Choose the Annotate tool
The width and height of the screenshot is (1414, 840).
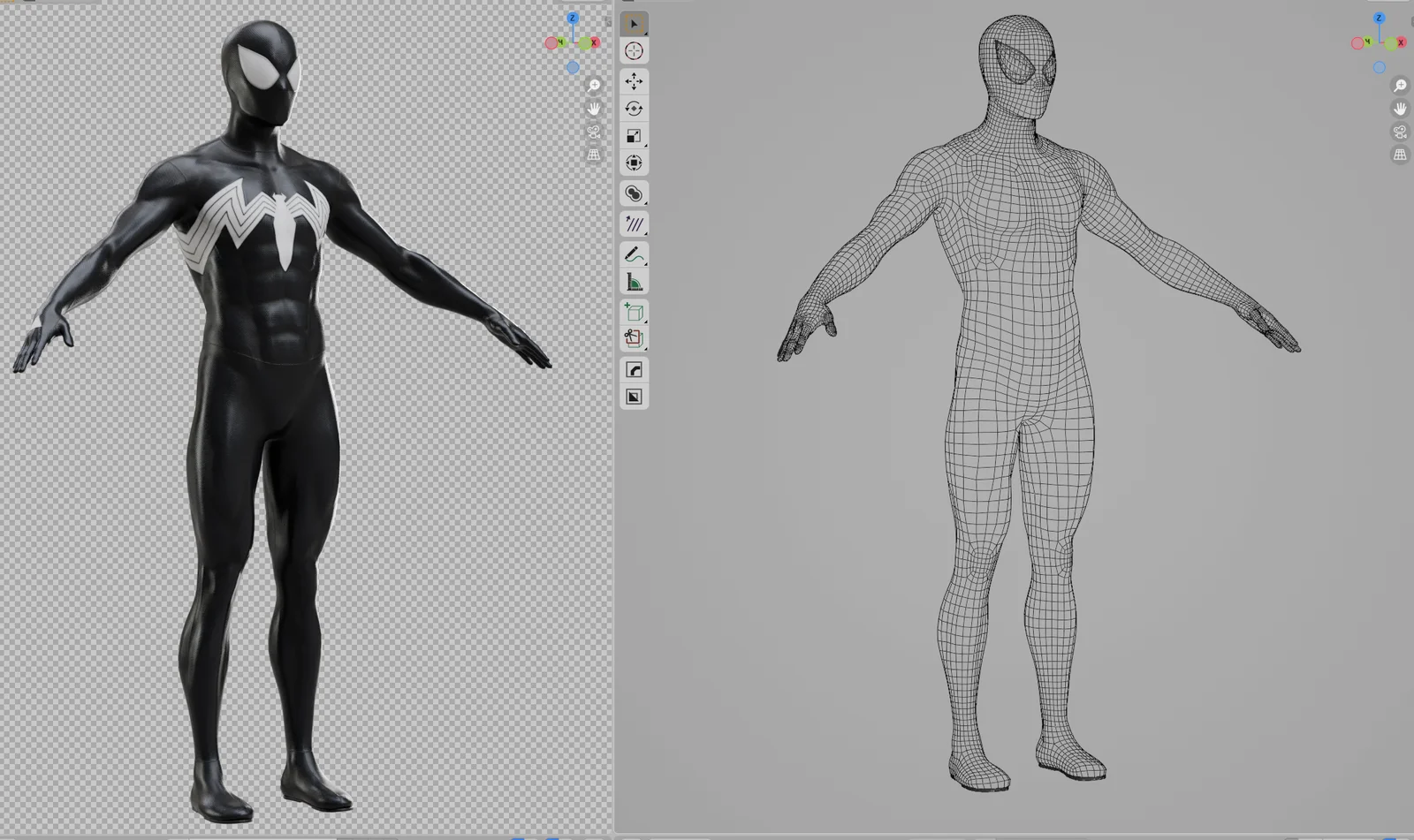tap(634, 254)
